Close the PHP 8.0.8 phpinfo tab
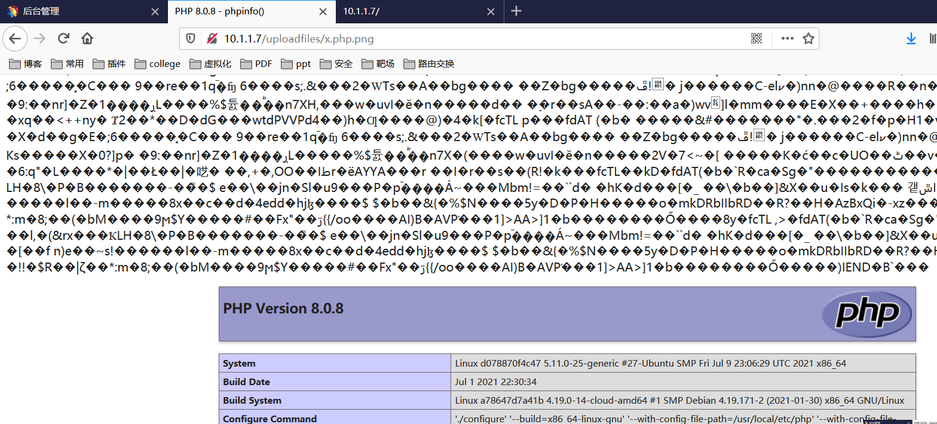Viewport: 937px width, 424px height. 323,11
